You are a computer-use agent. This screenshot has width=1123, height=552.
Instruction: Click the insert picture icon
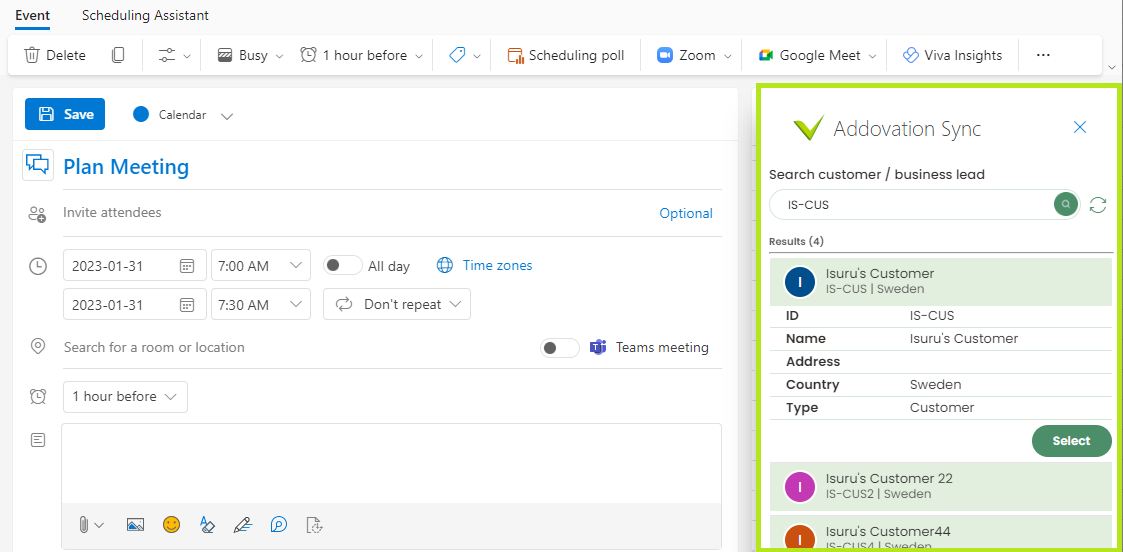[135, 525]
